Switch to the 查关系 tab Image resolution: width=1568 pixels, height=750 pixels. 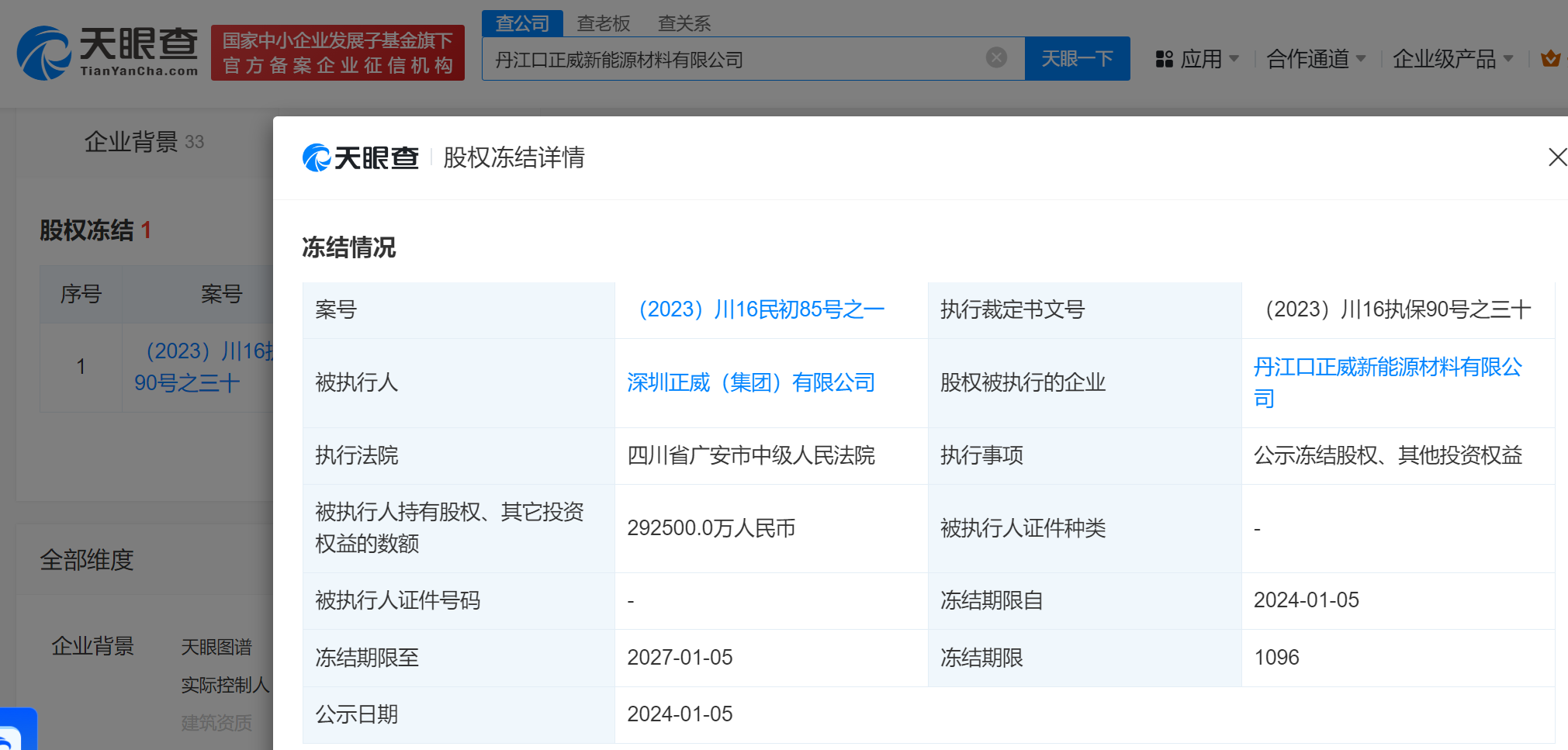(684, 23)
